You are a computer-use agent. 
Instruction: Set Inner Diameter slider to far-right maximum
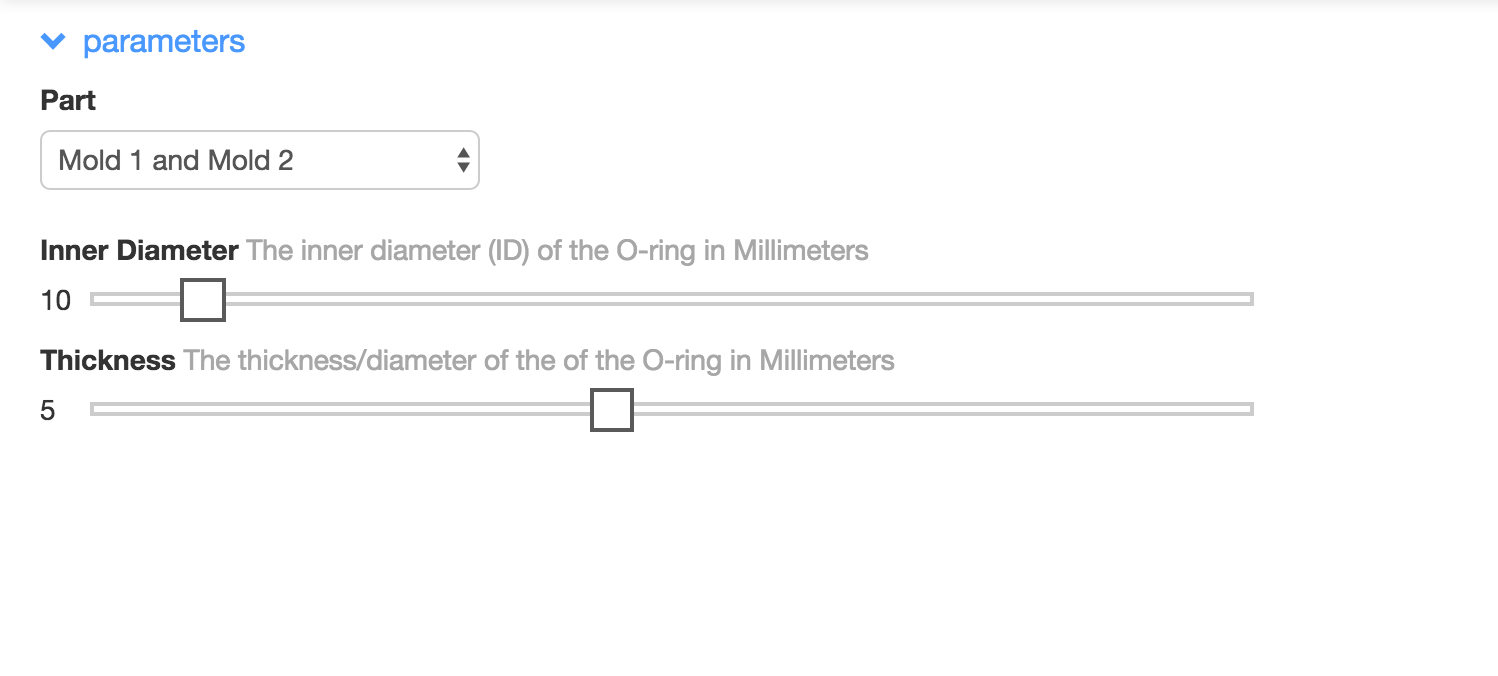1249,299
